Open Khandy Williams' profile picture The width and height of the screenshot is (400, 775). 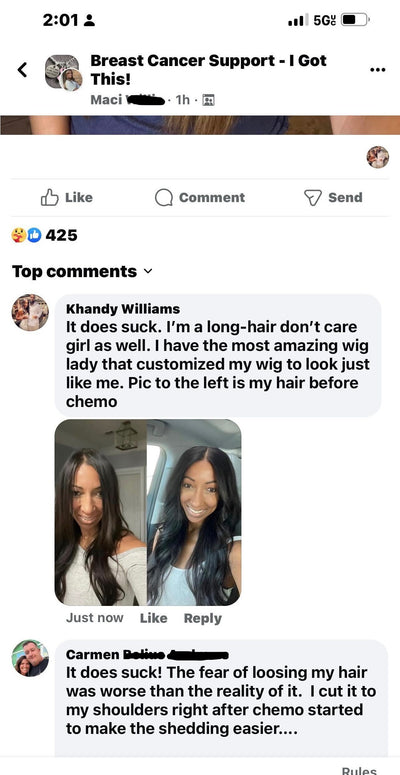[x=30, y=312]
